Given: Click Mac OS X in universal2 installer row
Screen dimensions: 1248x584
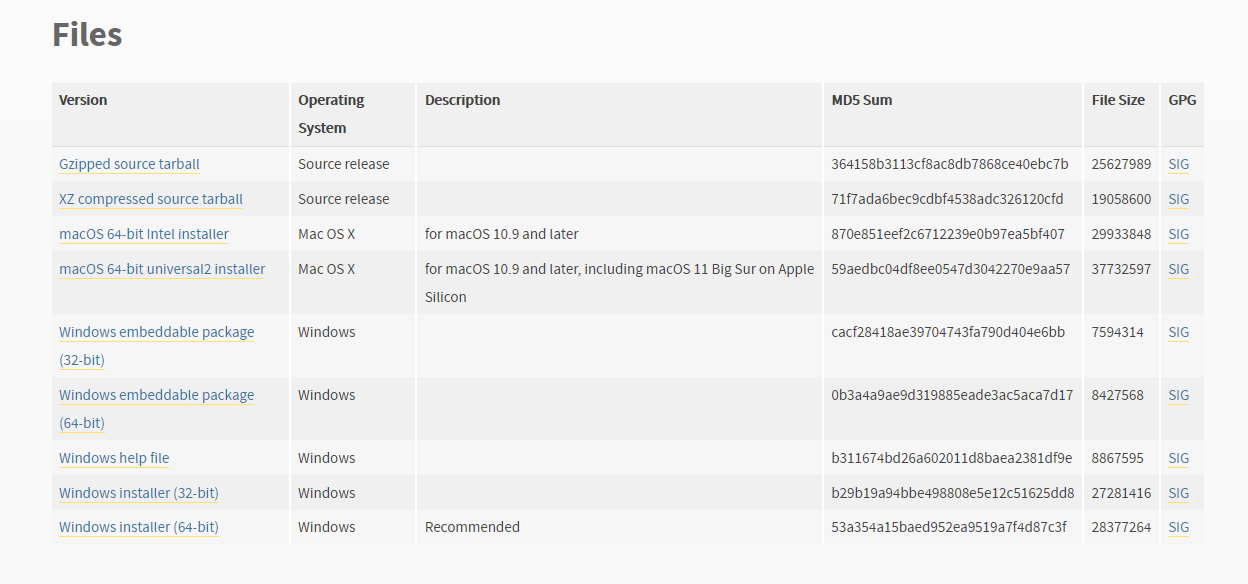Looking at the screenshot, I should [326, 269].
